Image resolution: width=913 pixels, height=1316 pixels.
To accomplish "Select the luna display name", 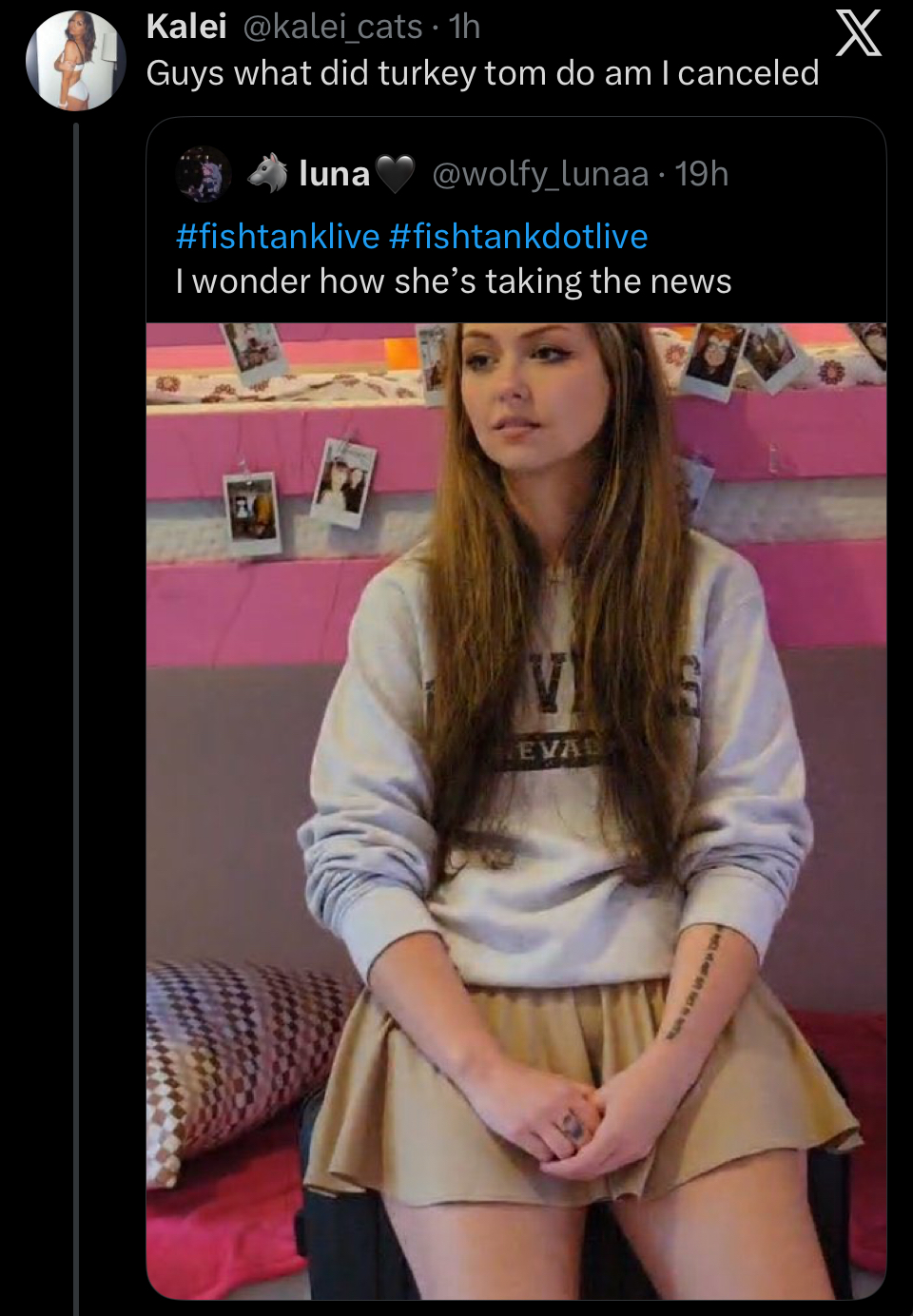I will [x=334, y=174].
